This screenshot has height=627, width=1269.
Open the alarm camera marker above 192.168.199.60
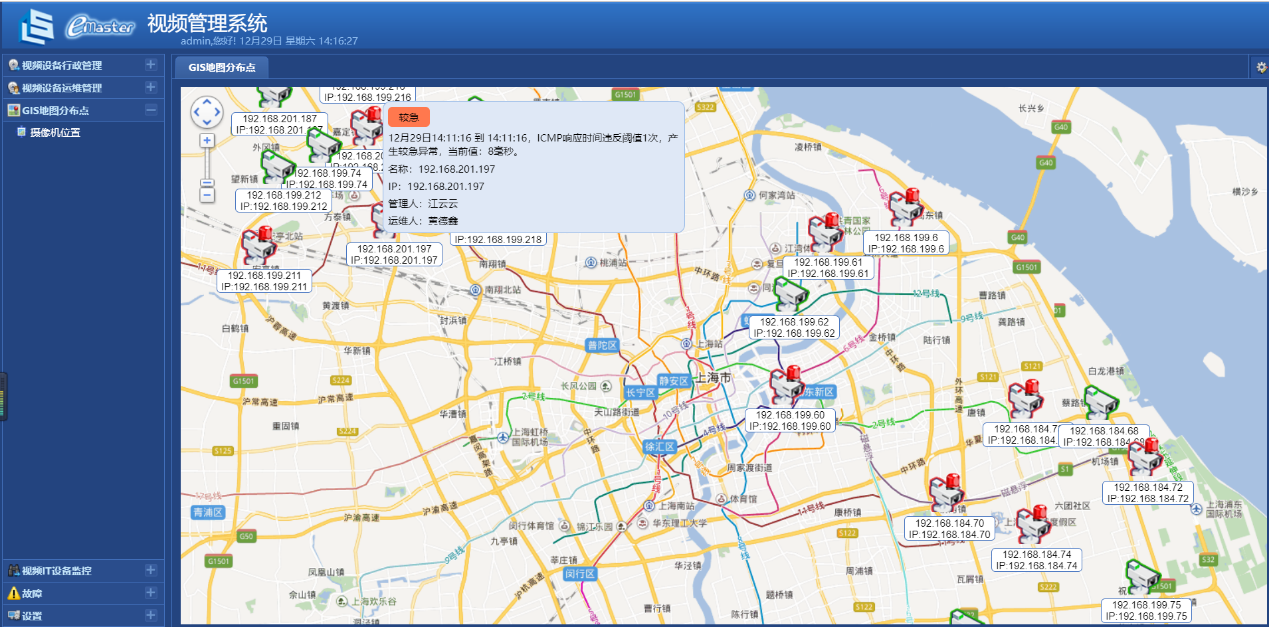(786, 386)
